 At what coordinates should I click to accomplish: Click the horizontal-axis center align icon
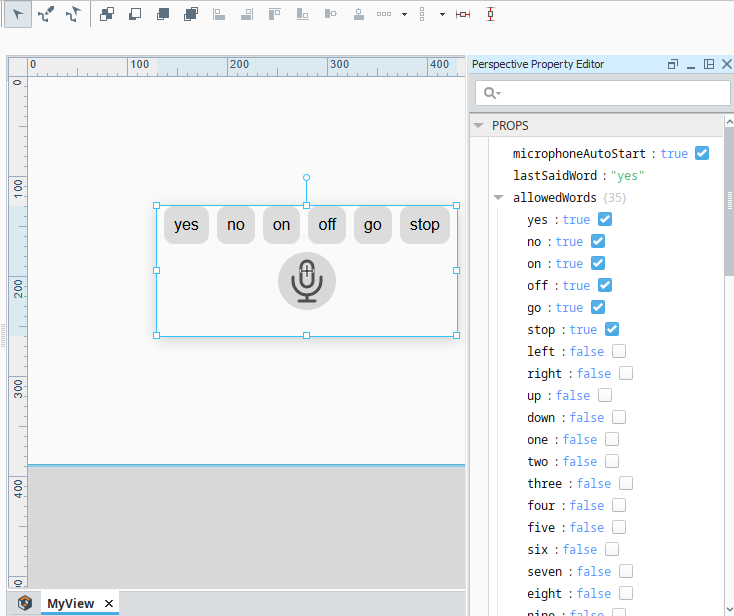[x=330, y=14]
